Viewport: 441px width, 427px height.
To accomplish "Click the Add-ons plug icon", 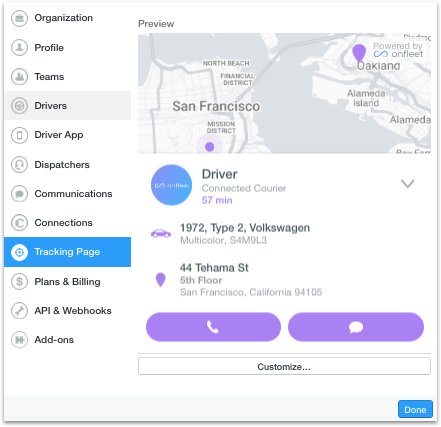I will point(19,340).
